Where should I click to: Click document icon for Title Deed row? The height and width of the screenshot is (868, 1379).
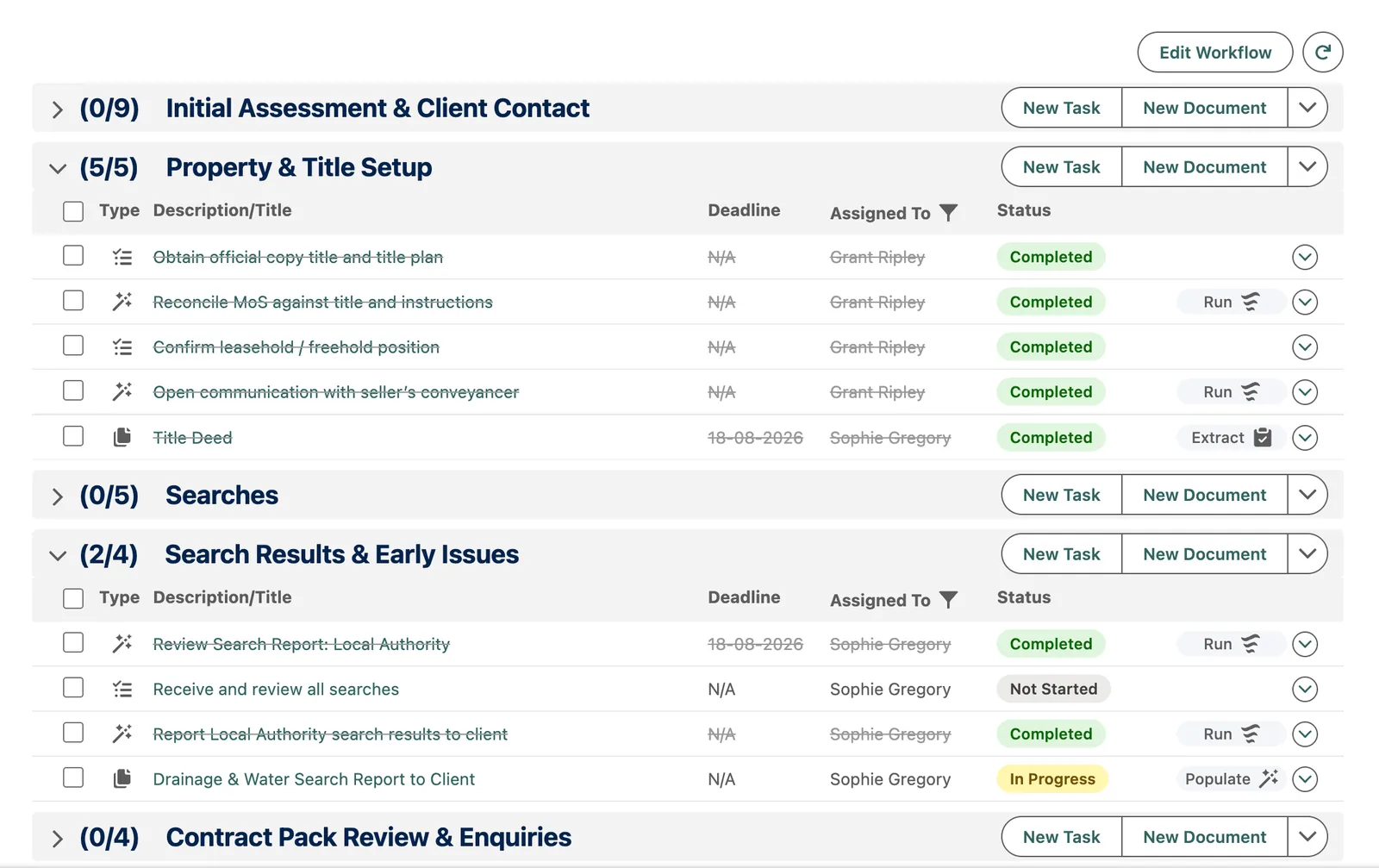tap(122, 437)
